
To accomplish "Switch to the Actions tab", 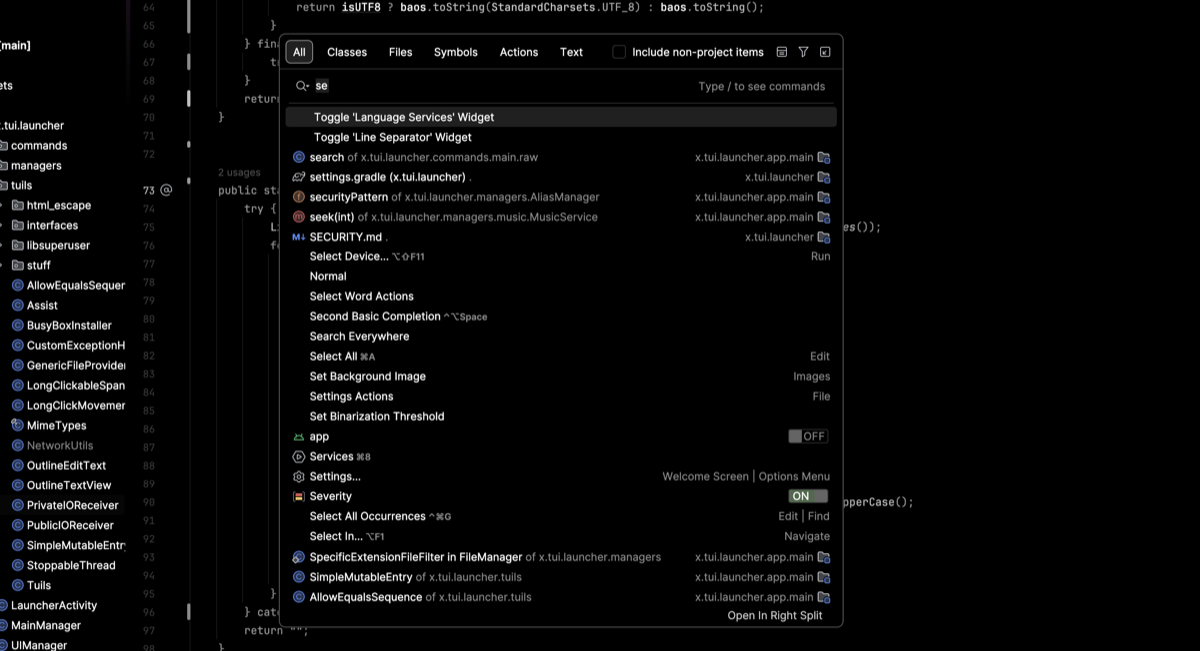I will pyautogui.click(x=519, y=52).
